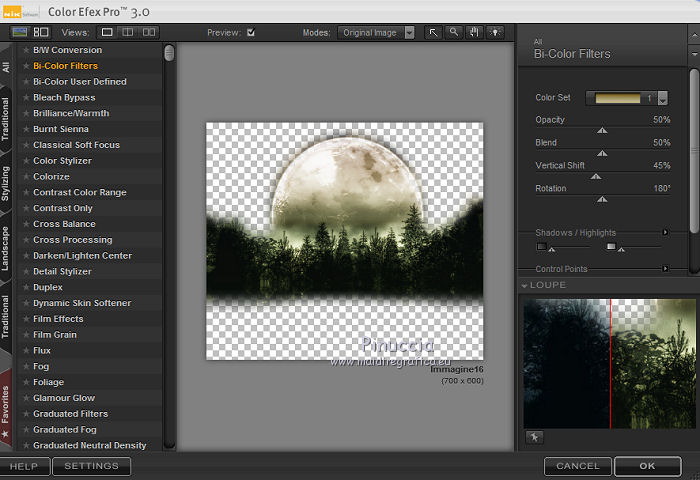Expand the Control Points section
The height and width of the screenshot is (480, 700).
tap(665, 269)
